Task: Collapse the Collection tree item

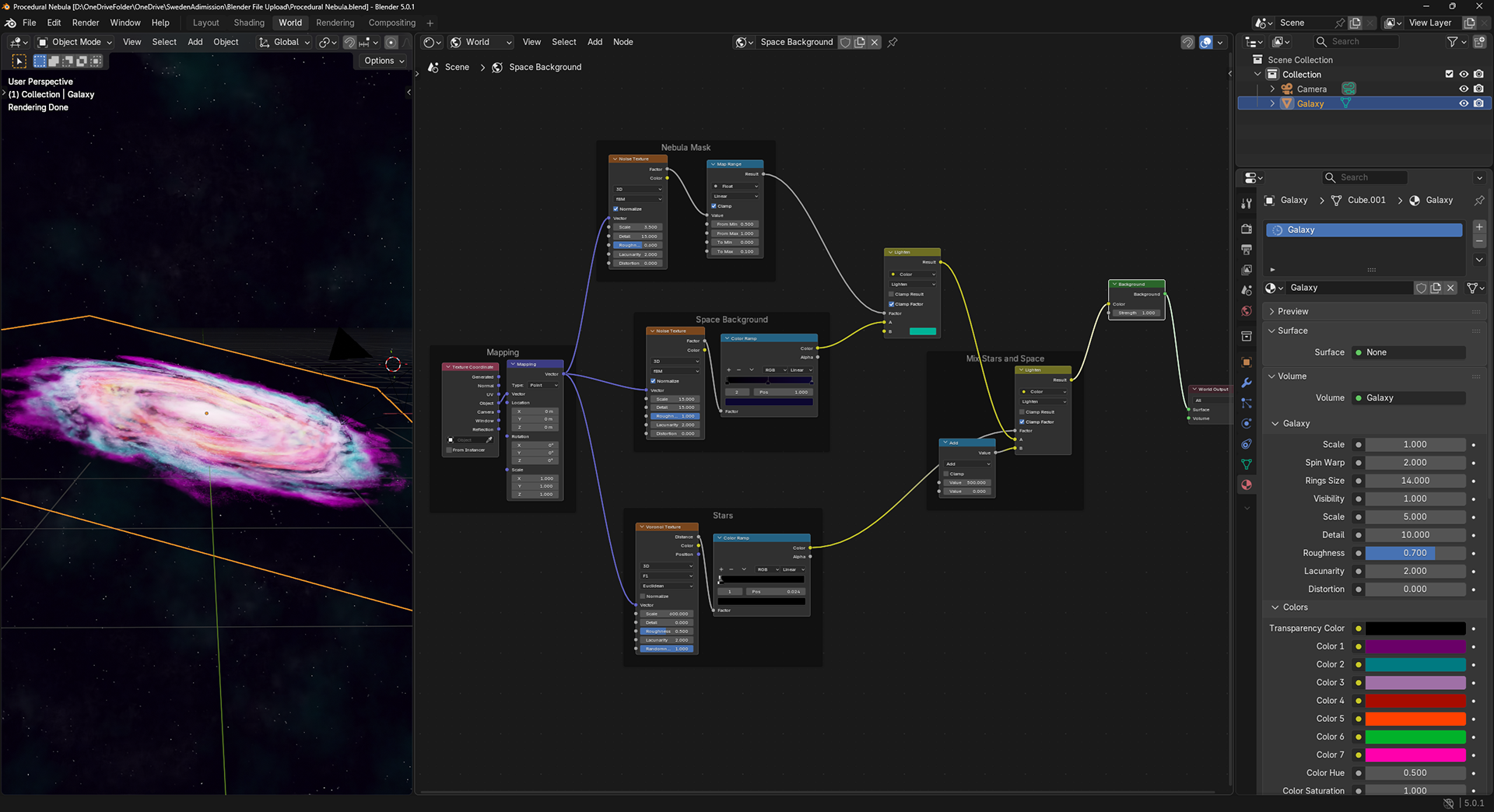Action: tap(1257, 75)
